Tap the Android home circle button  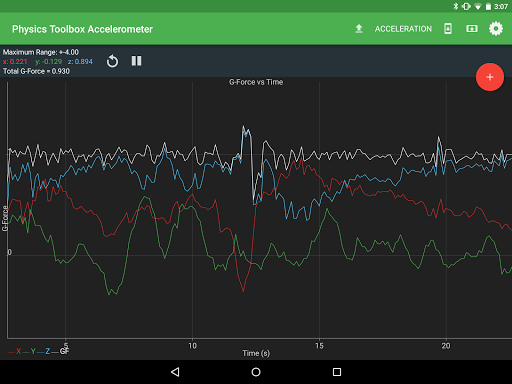[256, 372]
